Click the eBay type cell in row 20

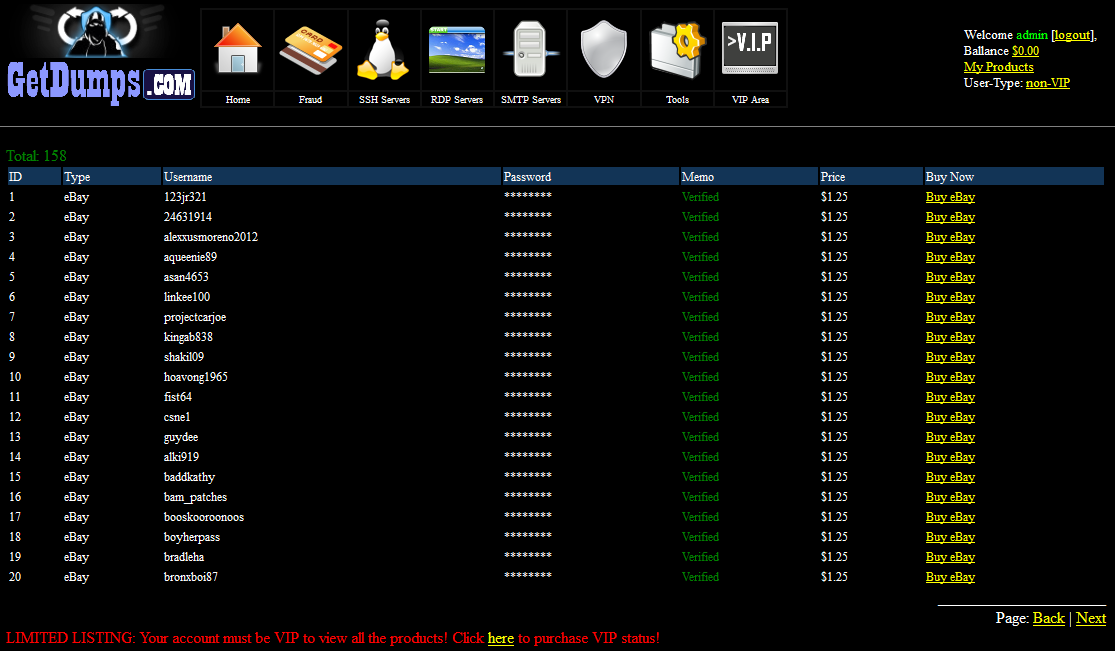[x=76, y=577]
